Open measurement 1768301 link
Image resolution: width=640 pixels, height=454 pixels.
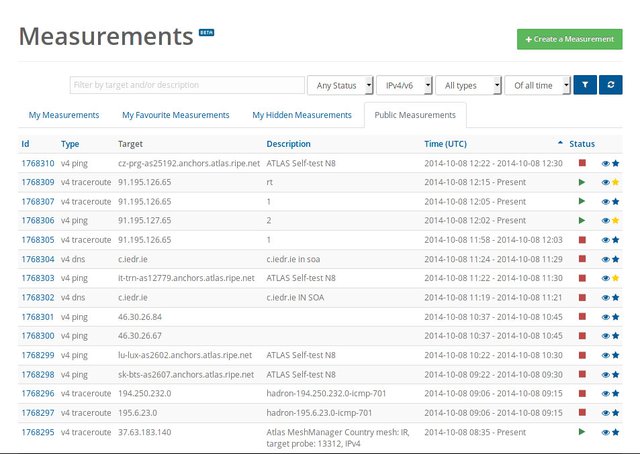click(38, 317)
